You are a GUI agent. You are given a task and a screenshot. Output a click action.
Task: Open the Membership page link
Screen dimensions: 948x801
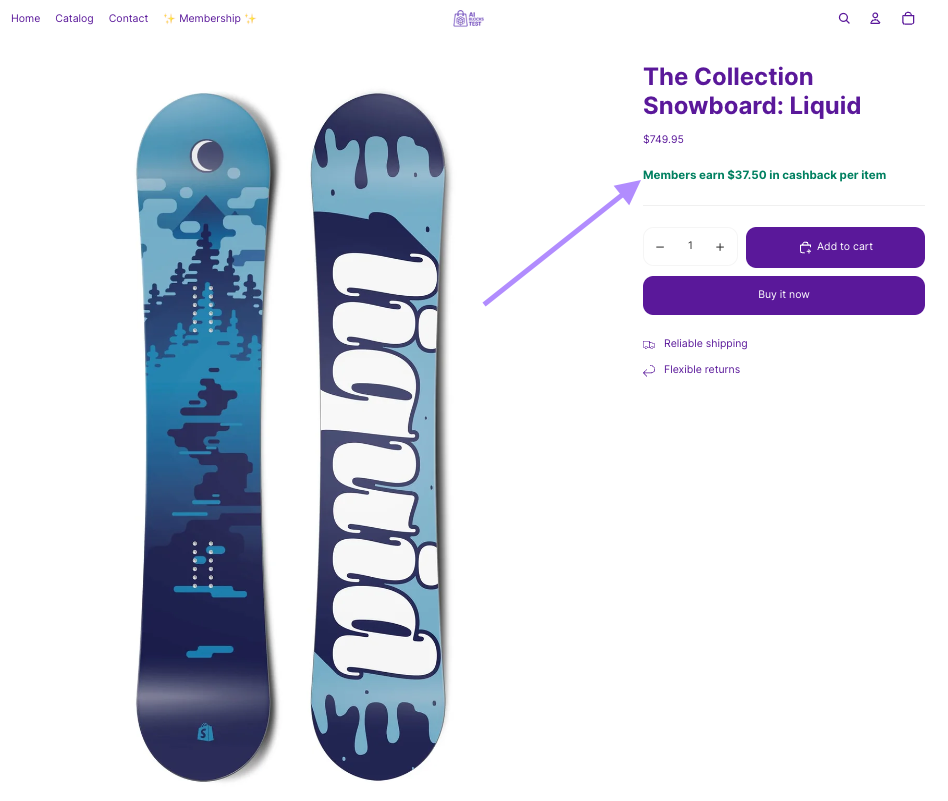210,19
